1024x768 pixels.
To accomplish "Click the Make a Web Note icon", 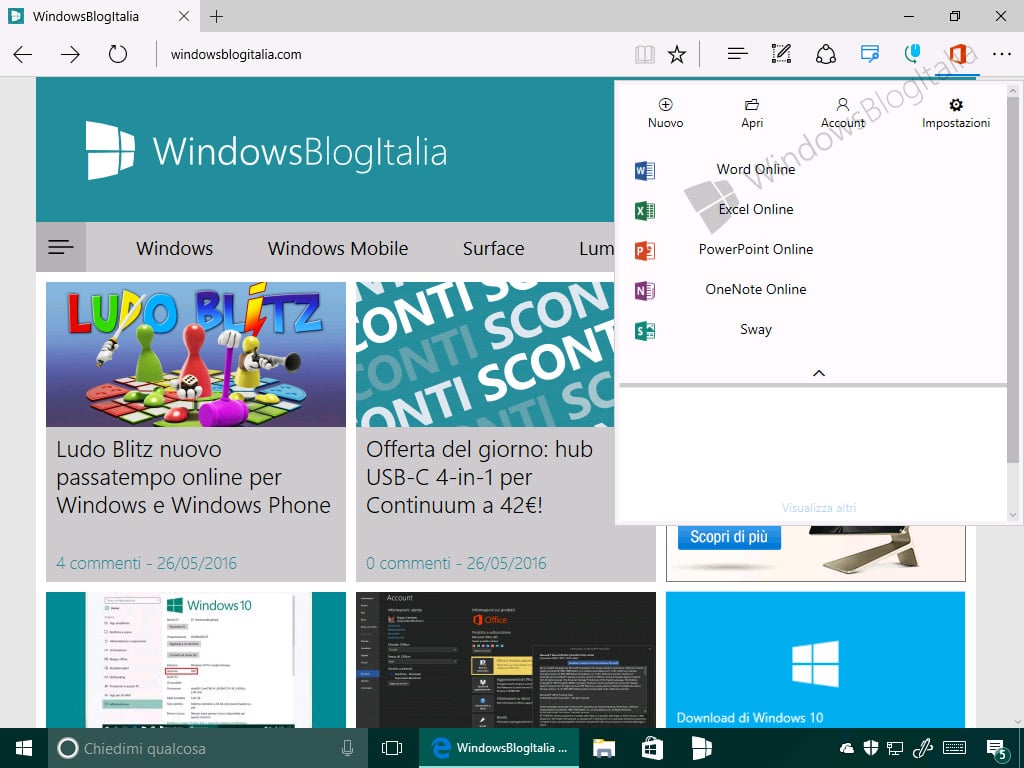I will coord(781,54).
